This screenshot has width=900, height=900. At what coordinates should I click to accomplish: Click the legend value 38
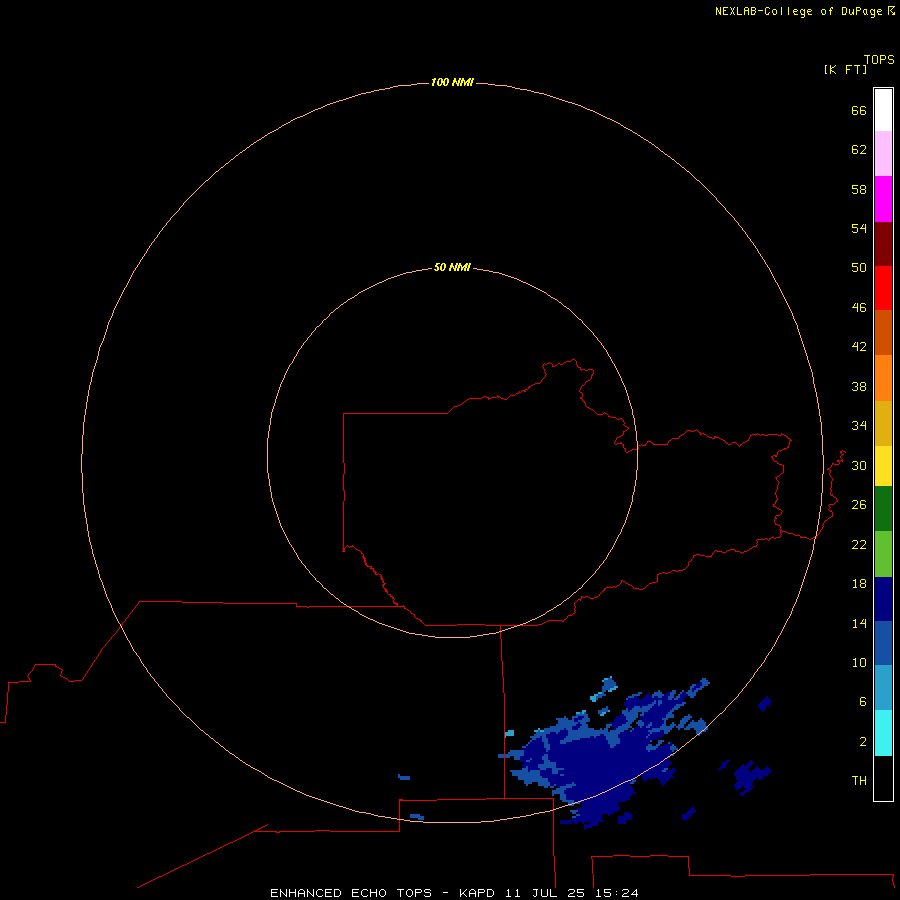pos(859,387)
